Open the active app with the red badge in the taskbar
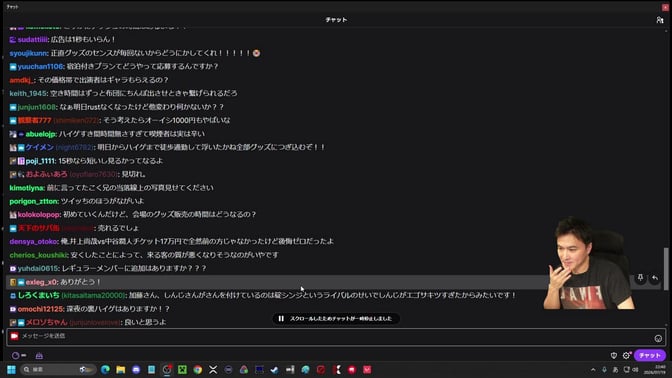The image size is (672, 378). (x=167, y=369)
